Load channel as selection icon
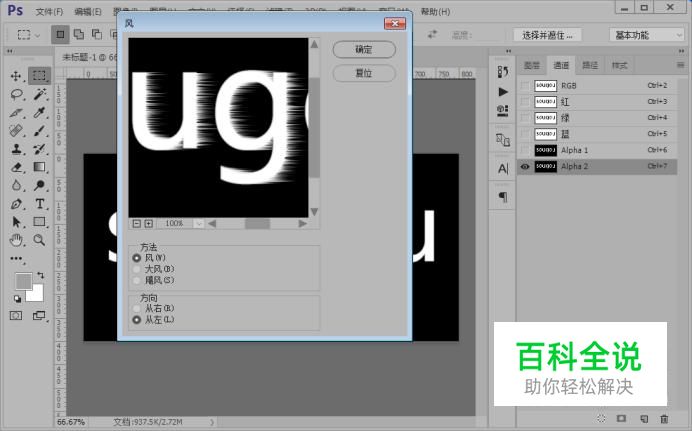692x431 pixels. click(601, 418)
